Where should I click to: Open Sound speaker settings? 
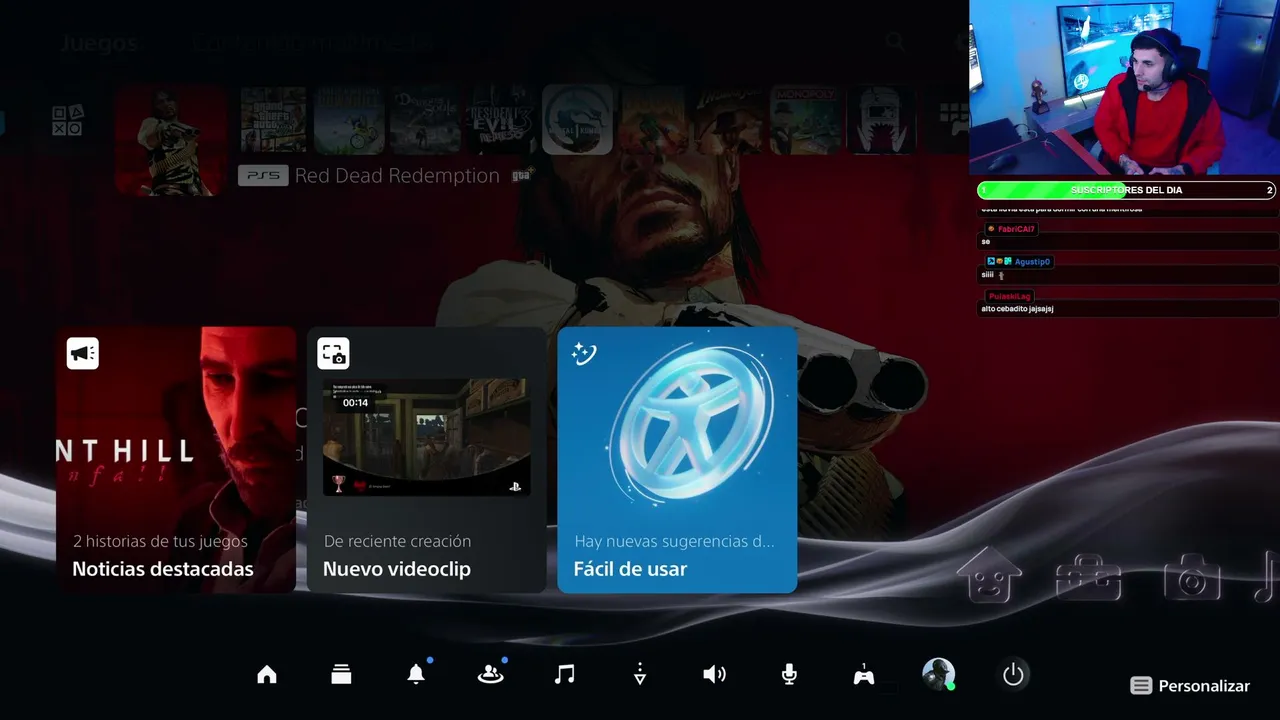714,675
